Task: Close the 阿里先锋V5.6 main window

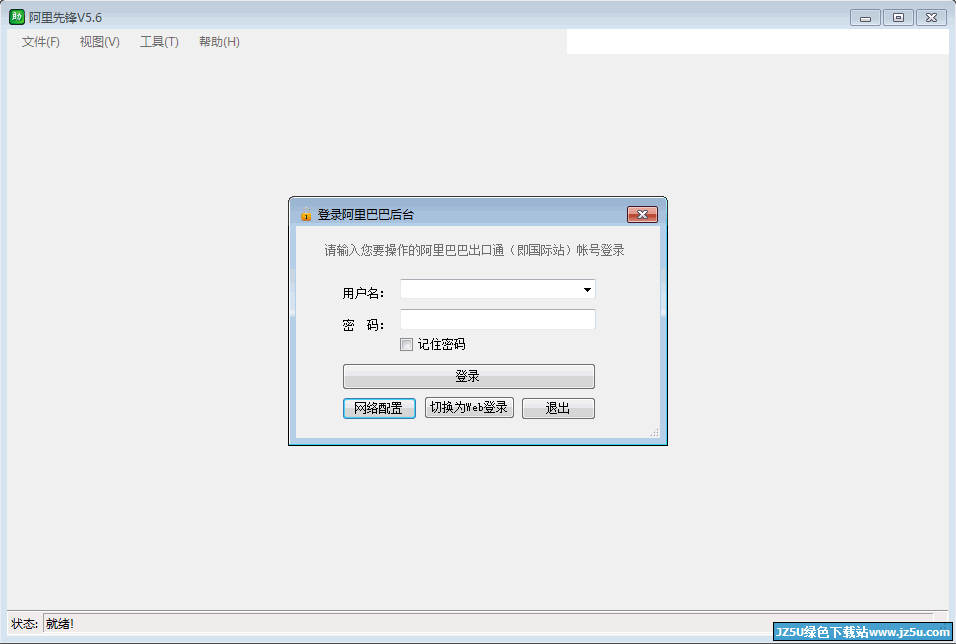Action: pyautogui.click(x=931, y=18)
